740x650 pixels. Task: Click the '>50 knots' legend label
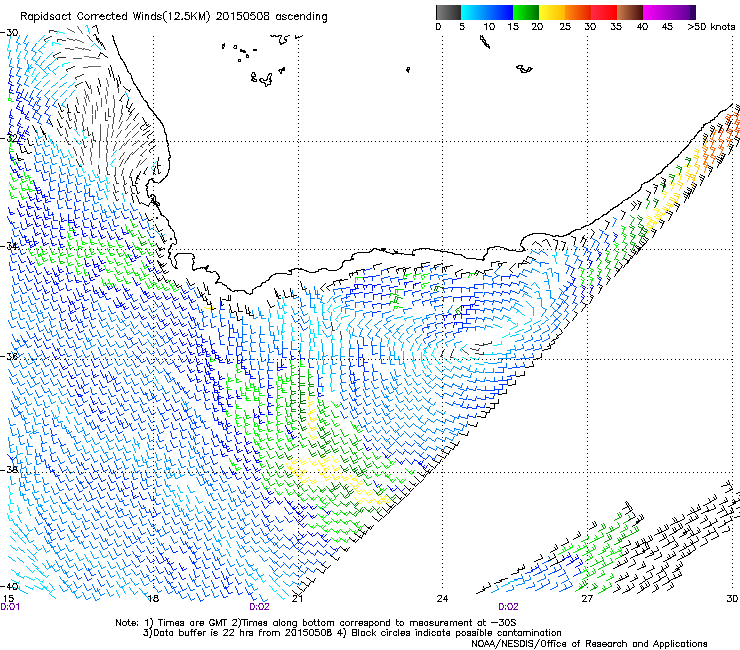tap(711, 26)
